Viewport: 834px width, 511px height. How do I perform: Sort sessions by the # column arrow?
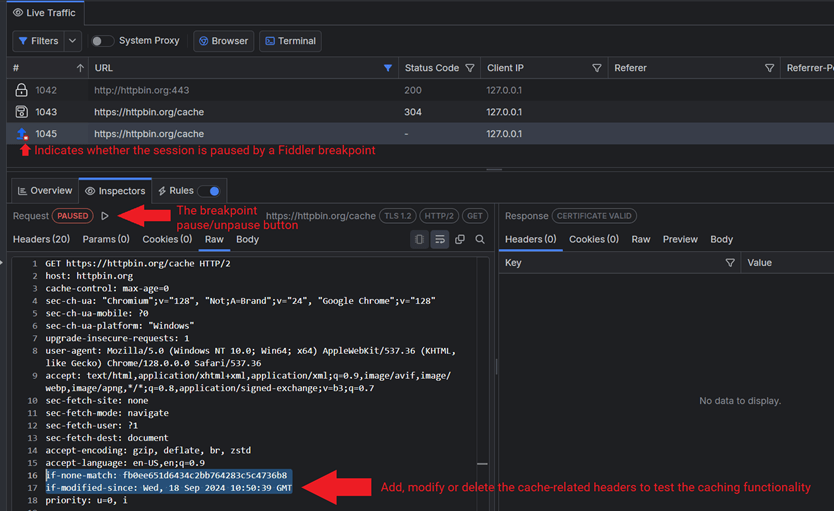click(80, 68)
